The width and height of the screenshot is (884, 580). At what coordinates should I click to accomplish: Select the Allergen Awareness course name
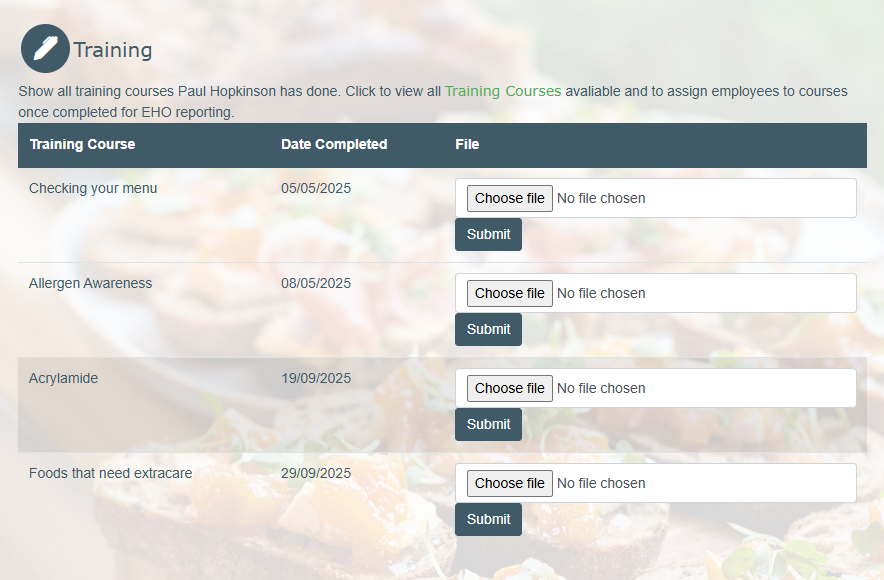pos(91,283)
